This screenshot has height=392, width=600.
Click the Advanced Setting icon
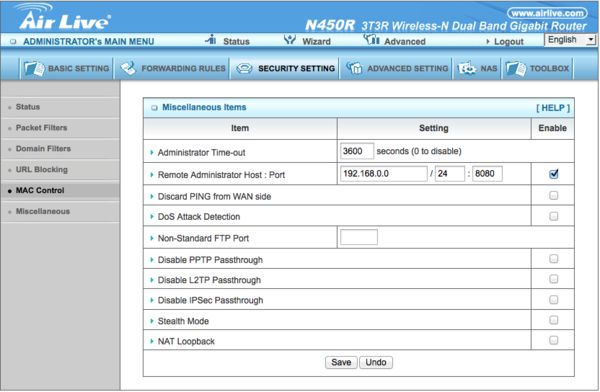click(354, 68)
